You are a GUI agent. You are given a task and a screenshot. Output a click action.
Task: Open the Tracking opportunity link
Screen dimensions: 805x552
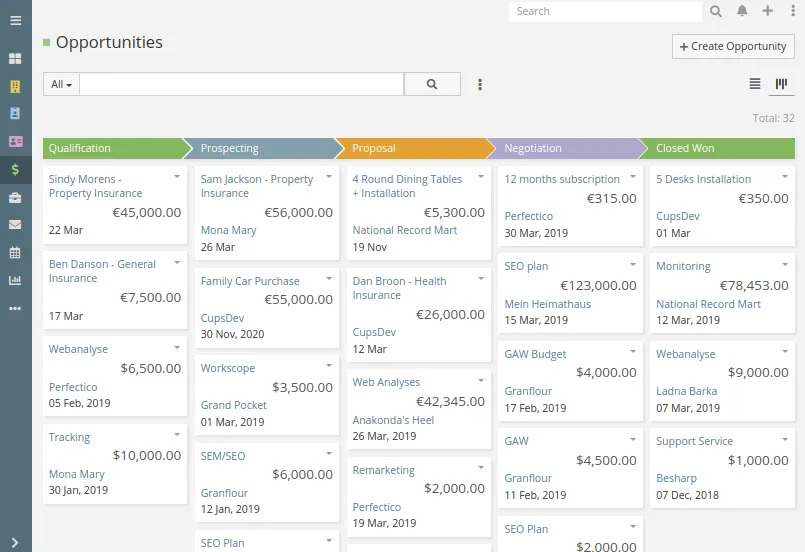pyautogui.click(x=69, y=437)
